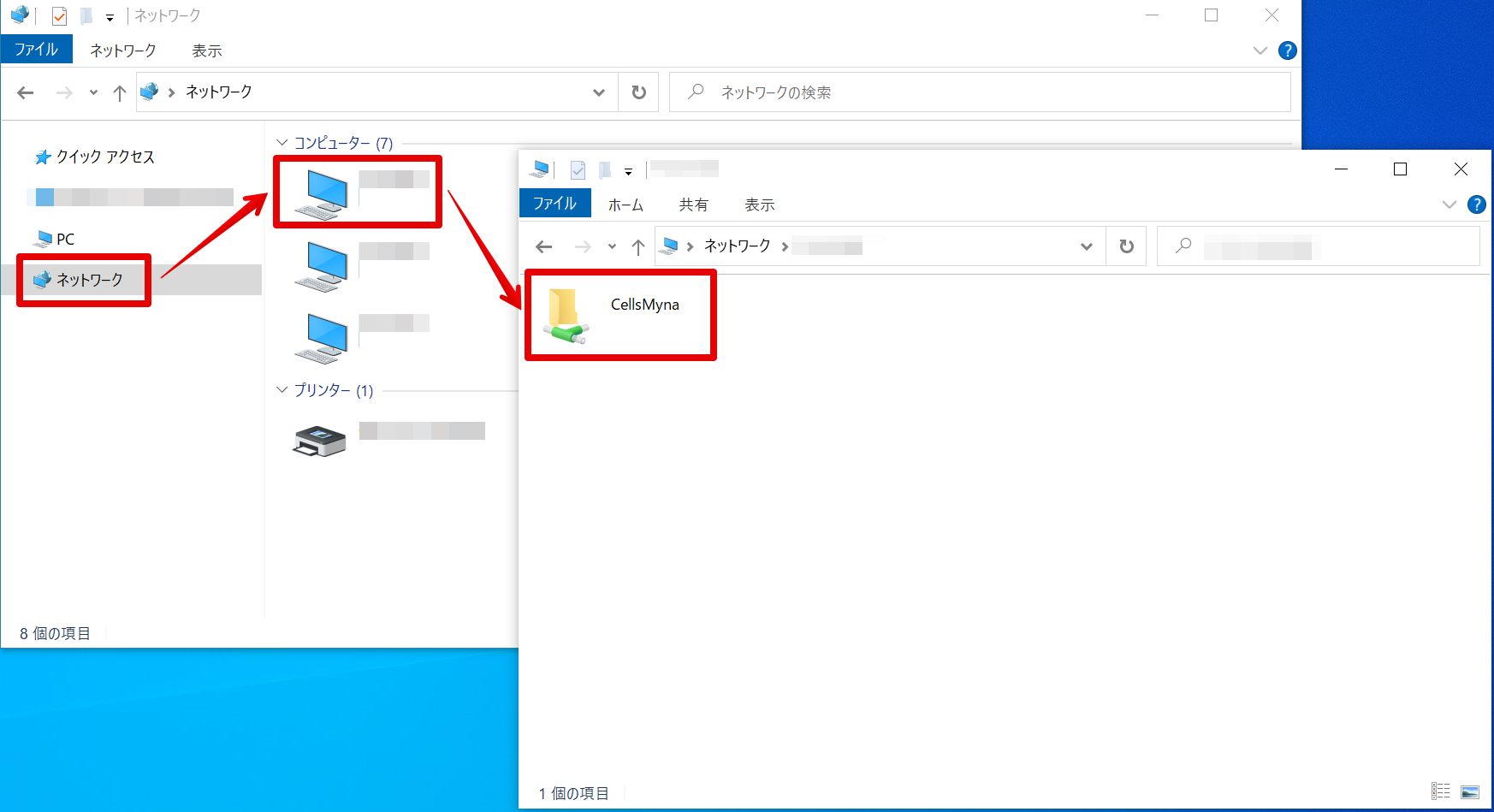The image size is (1494, 812).
Task: Go forward in the front window
Action: (x=583, y=246)
